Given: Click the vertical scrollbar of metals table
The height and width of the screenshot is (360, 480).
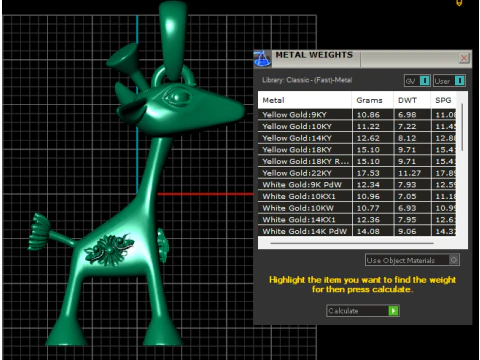Looking at the screenshot, I should pyautogui.click(x=462, y=127).
